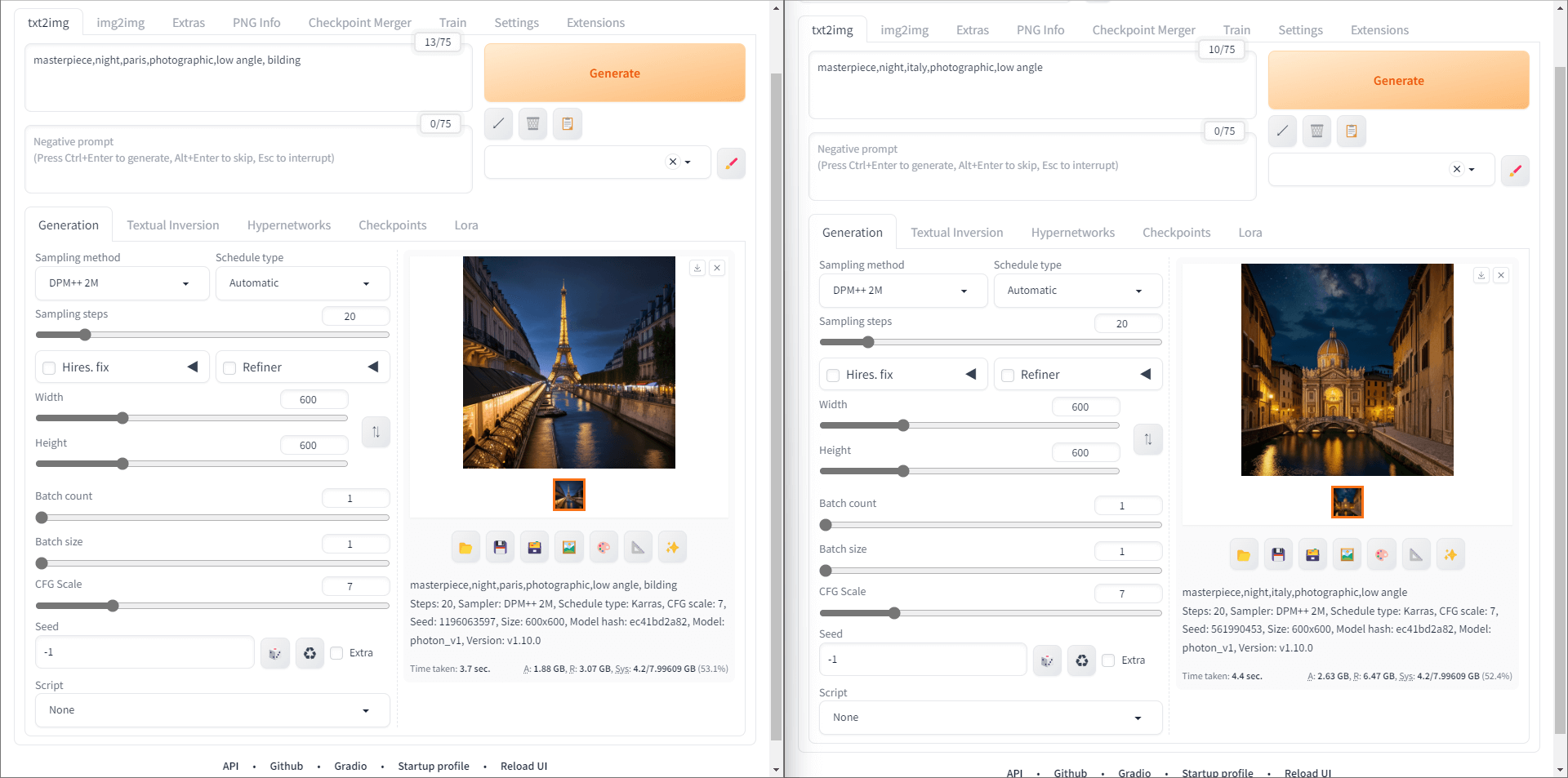Click Generate button in left window
Viewport: 1568px width, 778px height.
point(615,73)
